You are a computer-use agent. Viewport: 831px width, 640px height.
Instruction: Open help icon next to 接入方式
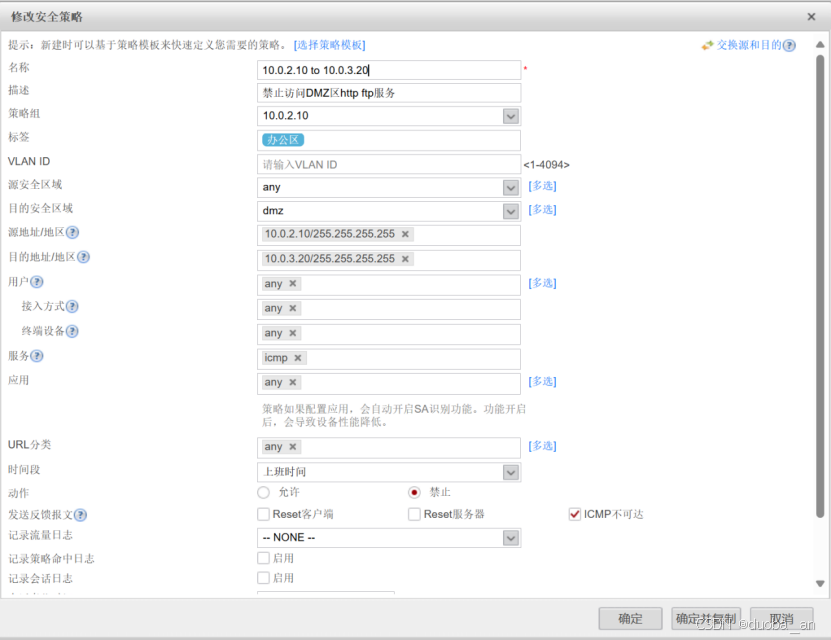[72, 306]
